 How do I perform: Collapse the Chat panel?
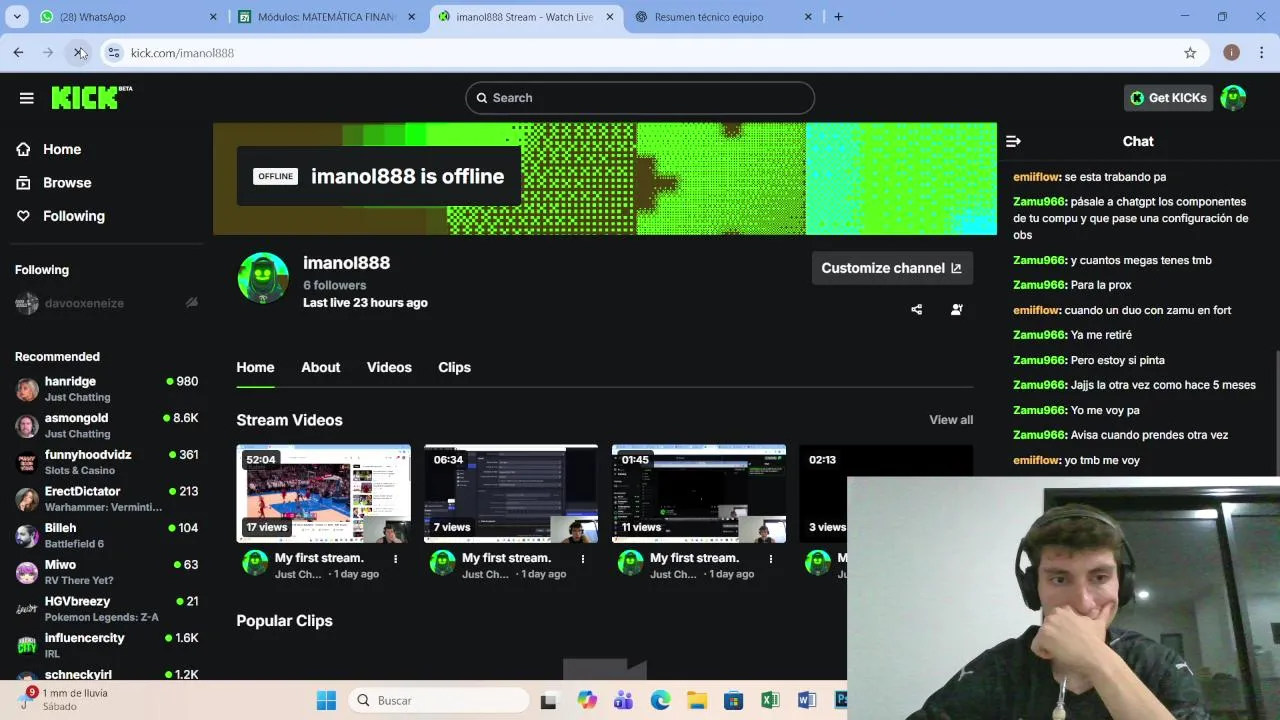click(x=1013, y=141)
